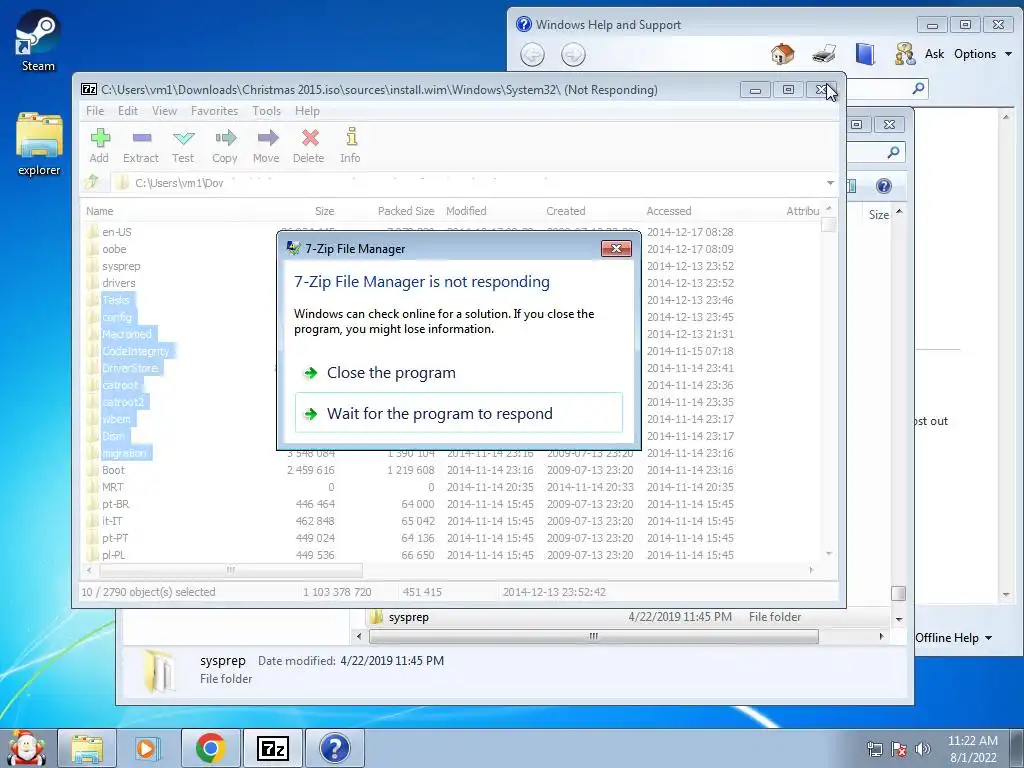
Task: Open the Edit menu in 7-Zip
Action: (x=128, y=111)
